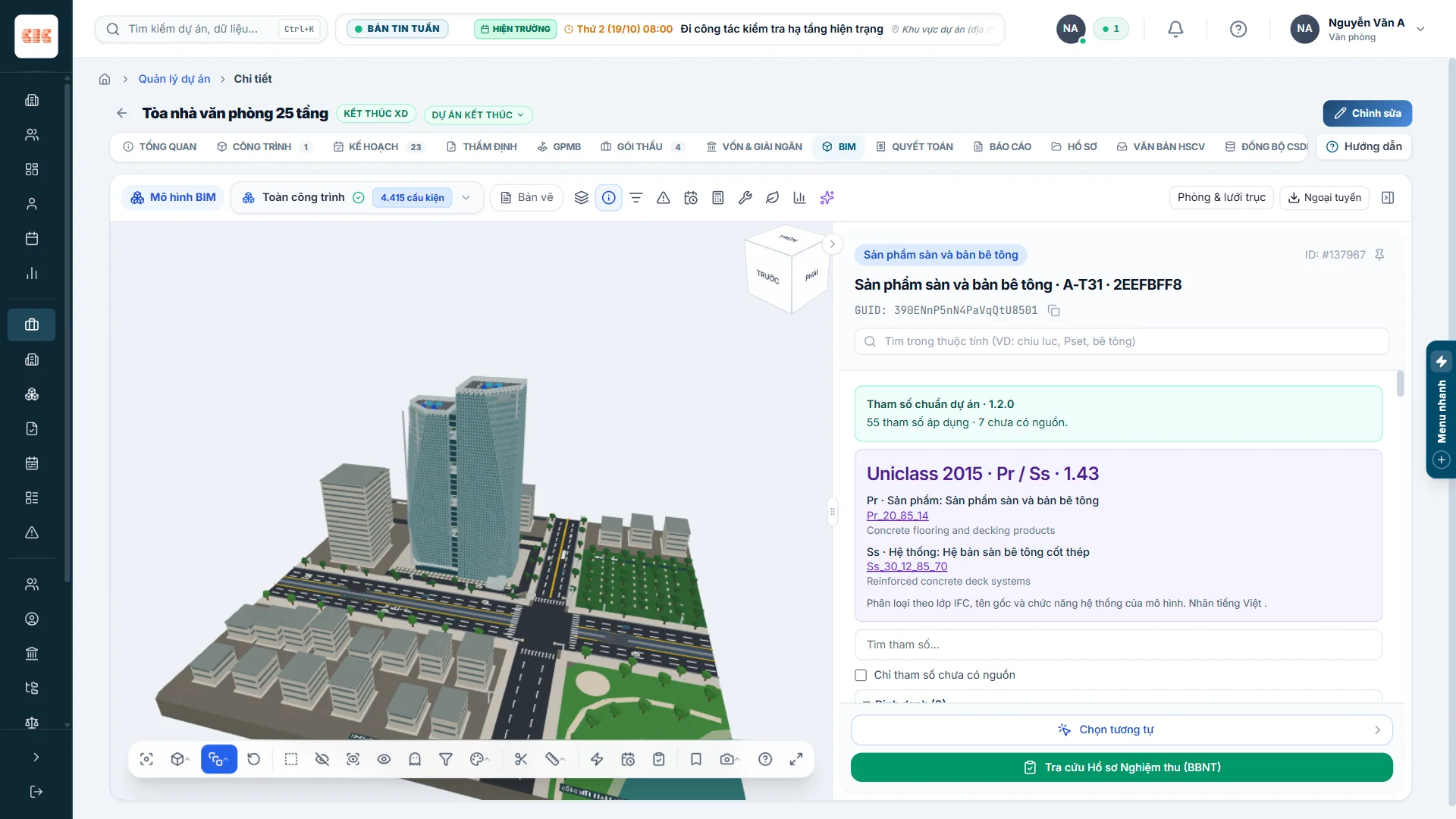Image resolution: width=1456 pixels, height=819 pixels.
Task: Click the 'Tra cứu Hồ sơ Nghiệm thu (BBNT)' button
Action: 1122,767
